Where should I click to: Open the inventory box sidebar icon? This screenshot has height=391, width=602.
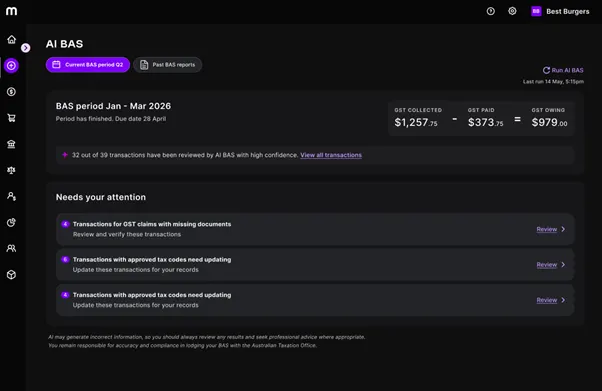(x=11, y=275)
